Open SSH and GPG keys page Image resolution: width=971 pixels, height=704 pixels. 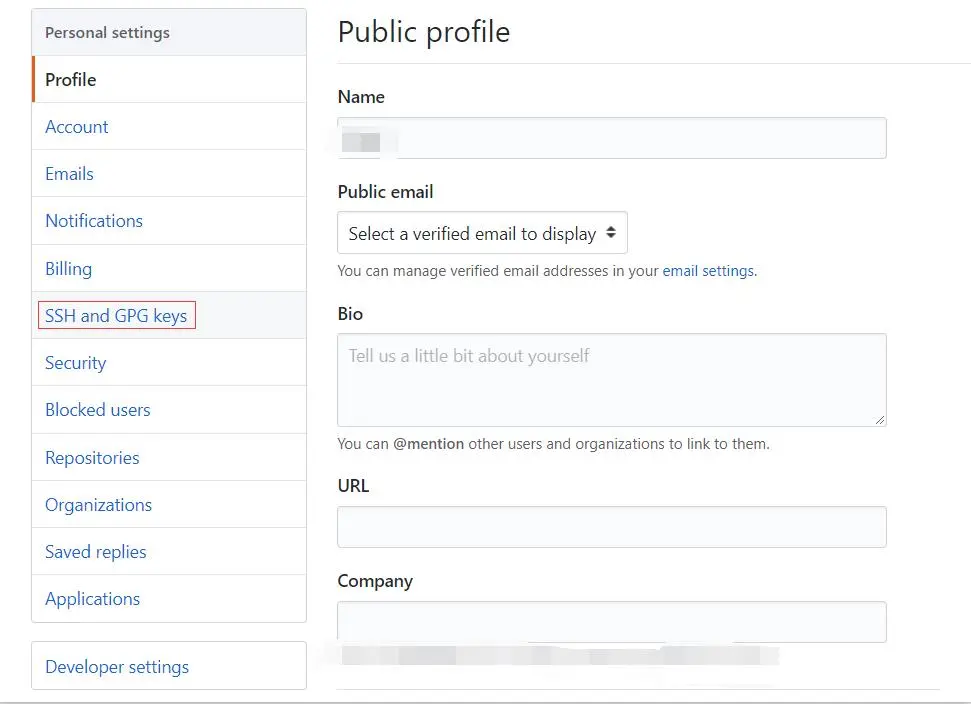click(x=116, y=316)
